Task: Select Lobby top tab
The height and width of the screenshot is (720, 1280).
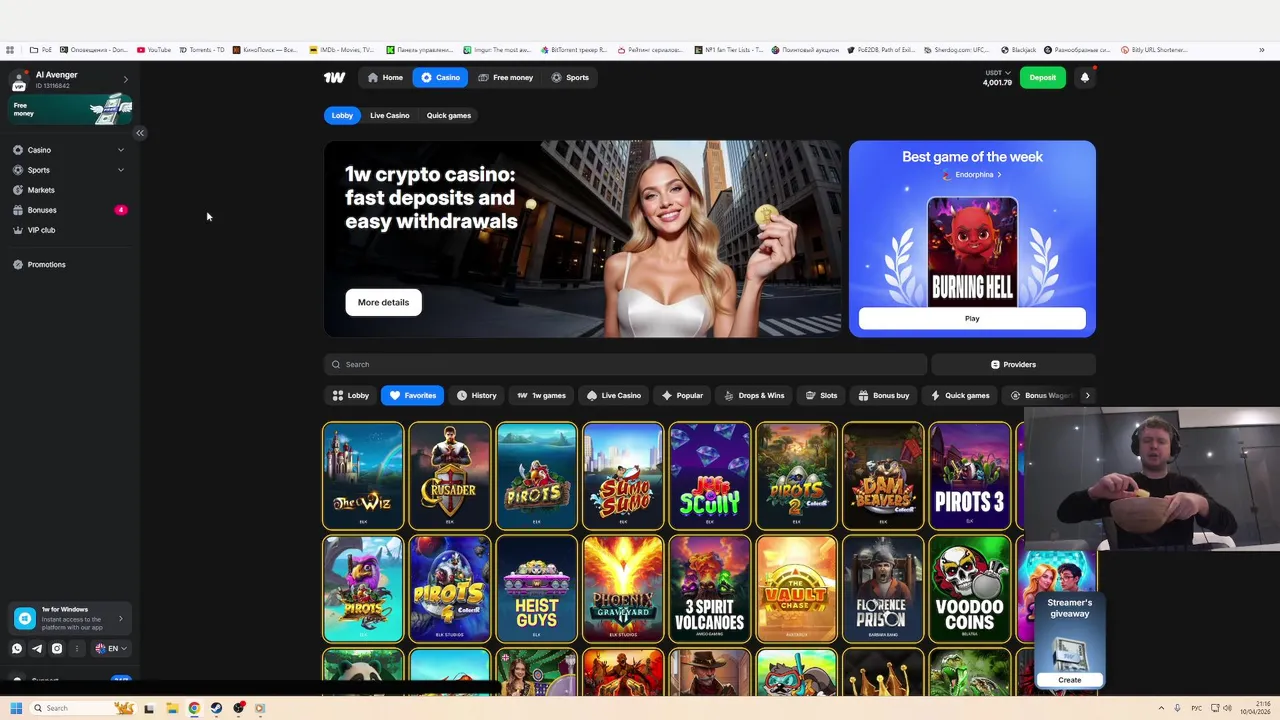Action: pos(342,115)
